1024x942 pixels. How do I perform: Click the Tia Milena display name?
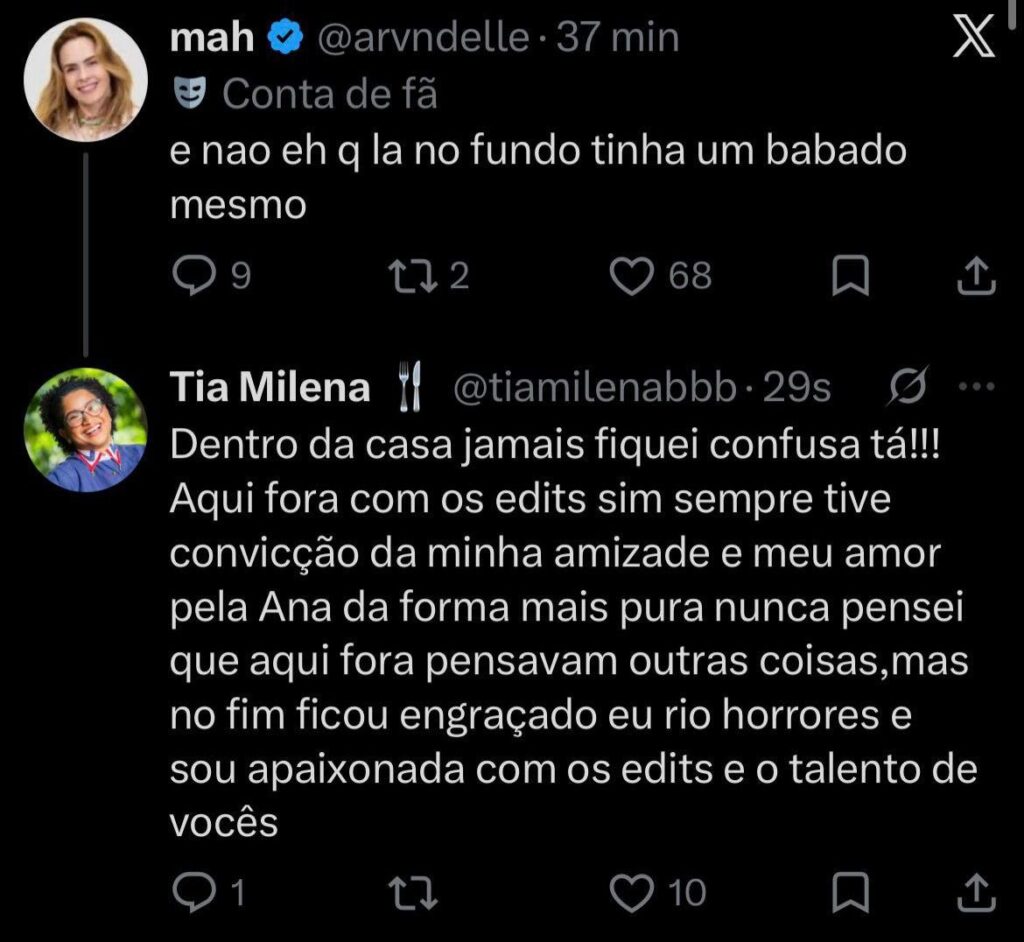point(270,387)
